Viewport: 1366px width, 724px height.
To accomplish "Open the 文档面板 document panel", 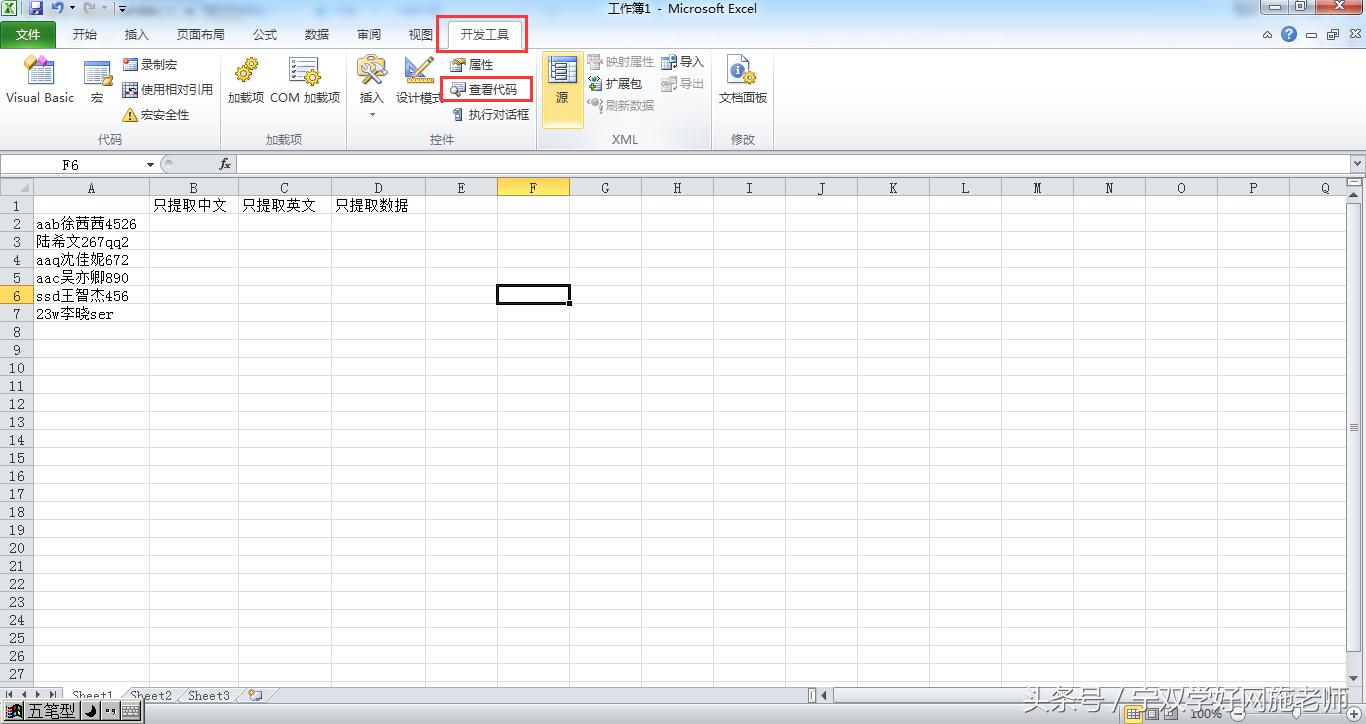I will click(x=743, y=80).
